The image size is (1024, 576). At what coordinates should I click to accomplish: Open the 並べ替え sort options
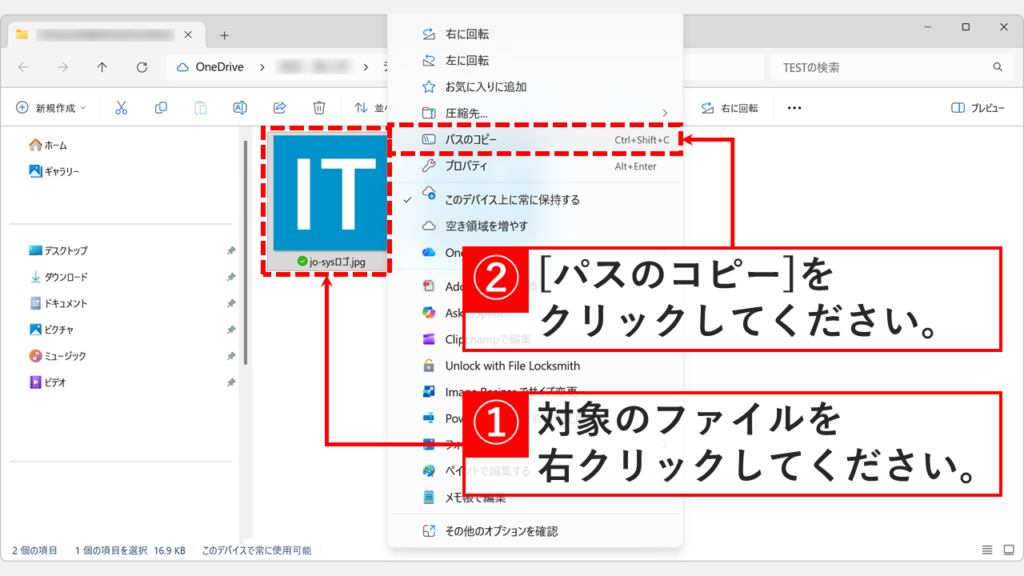click(368, 107)
